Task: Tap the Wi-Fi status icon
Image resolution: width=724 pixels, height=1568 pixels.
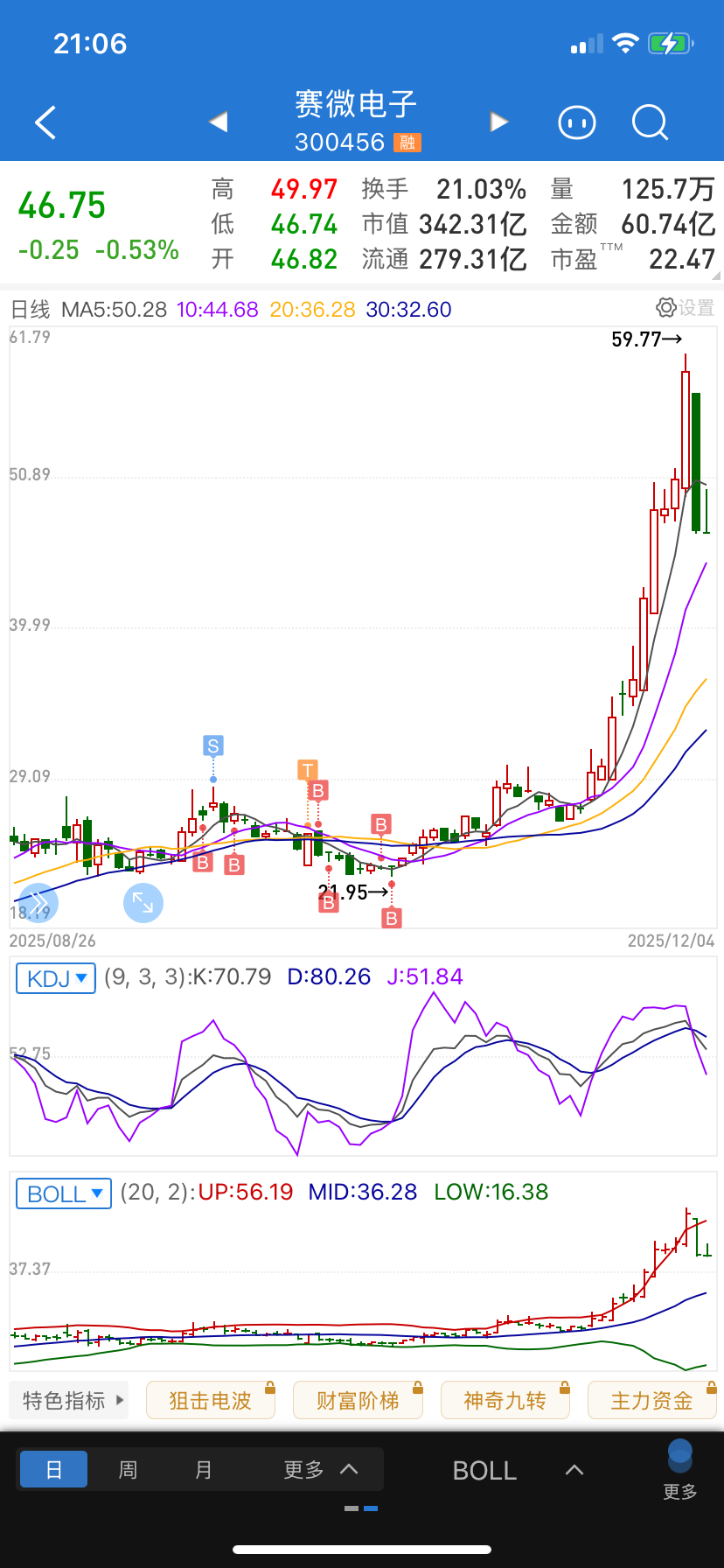Action: coord(625,43)
